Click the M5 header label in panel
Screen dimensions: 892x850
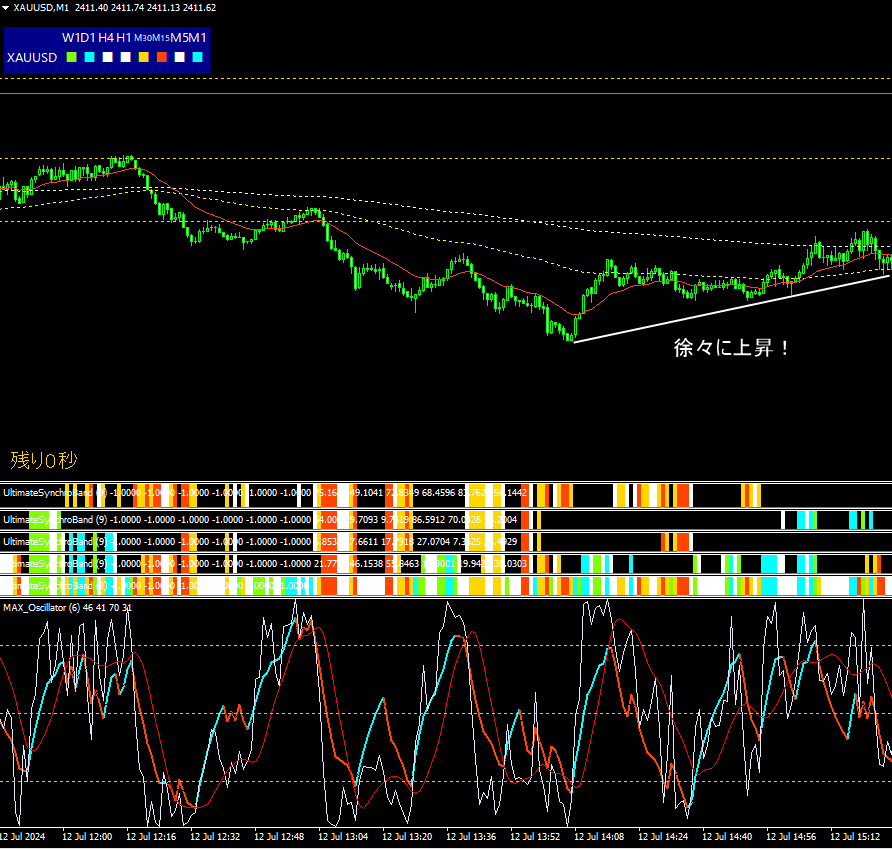(179, 38)
